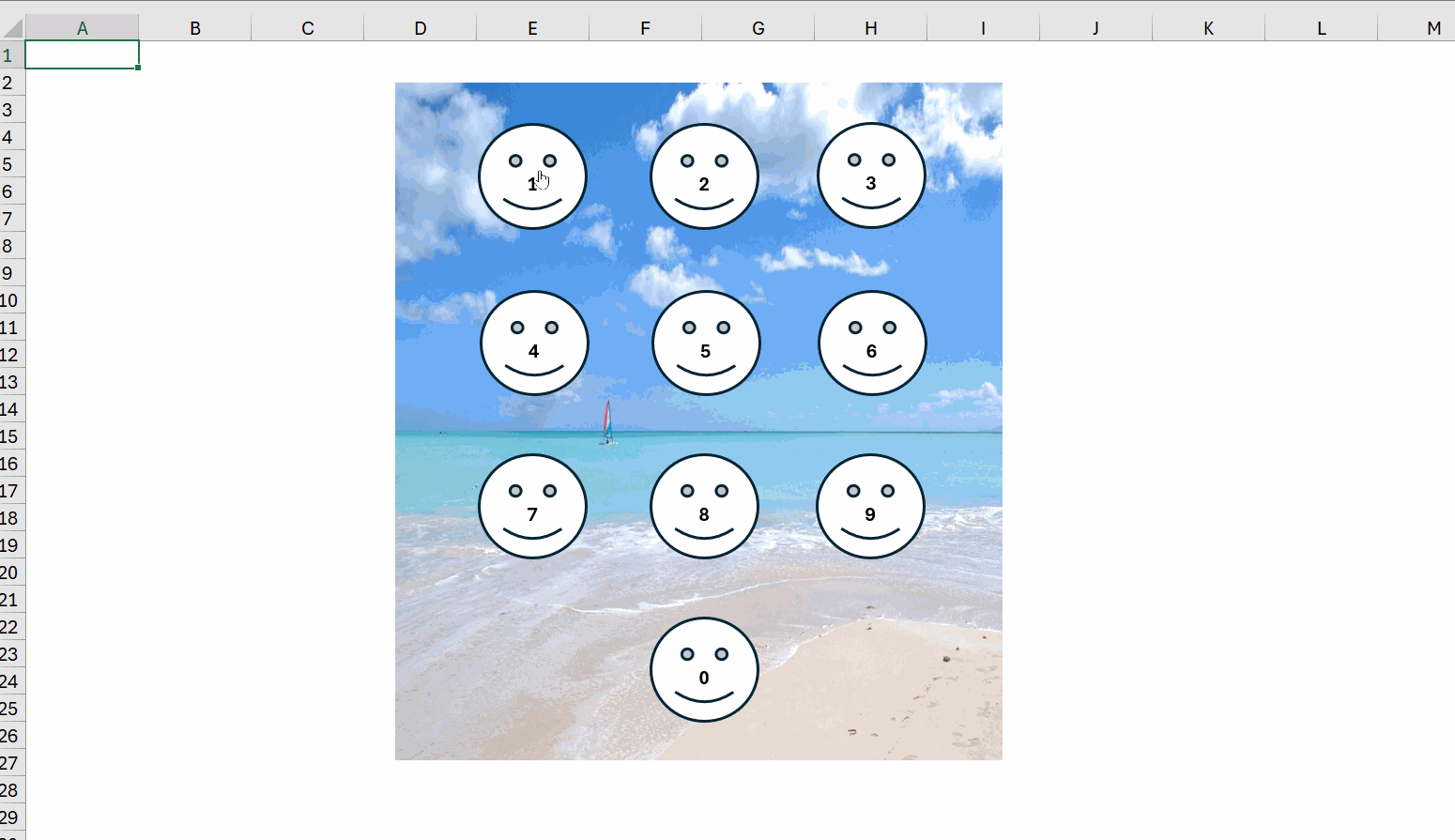Click the smiley face numbered 1
The image size is (1455, 840).
(x=532, y=176)
